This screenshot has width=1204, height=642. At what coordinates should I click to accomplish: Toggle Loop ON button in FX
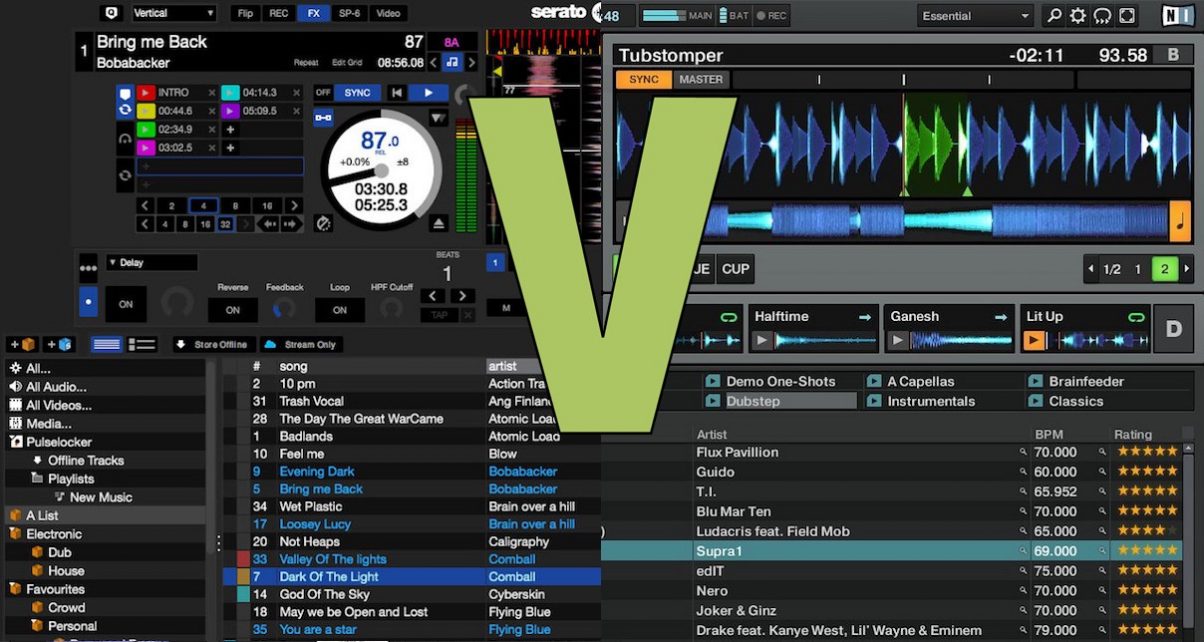click(340, 310)
